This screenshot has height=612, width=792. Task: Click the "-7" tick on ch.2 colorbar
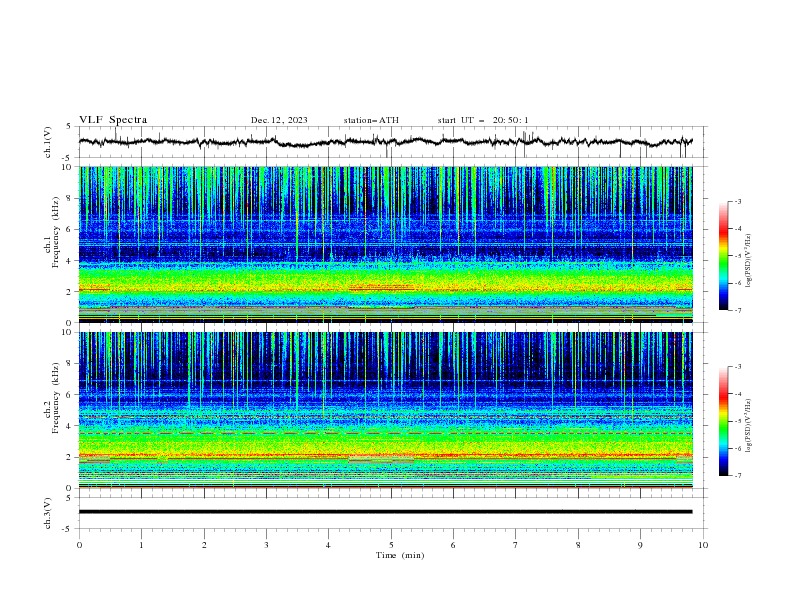tap(737, 476)
